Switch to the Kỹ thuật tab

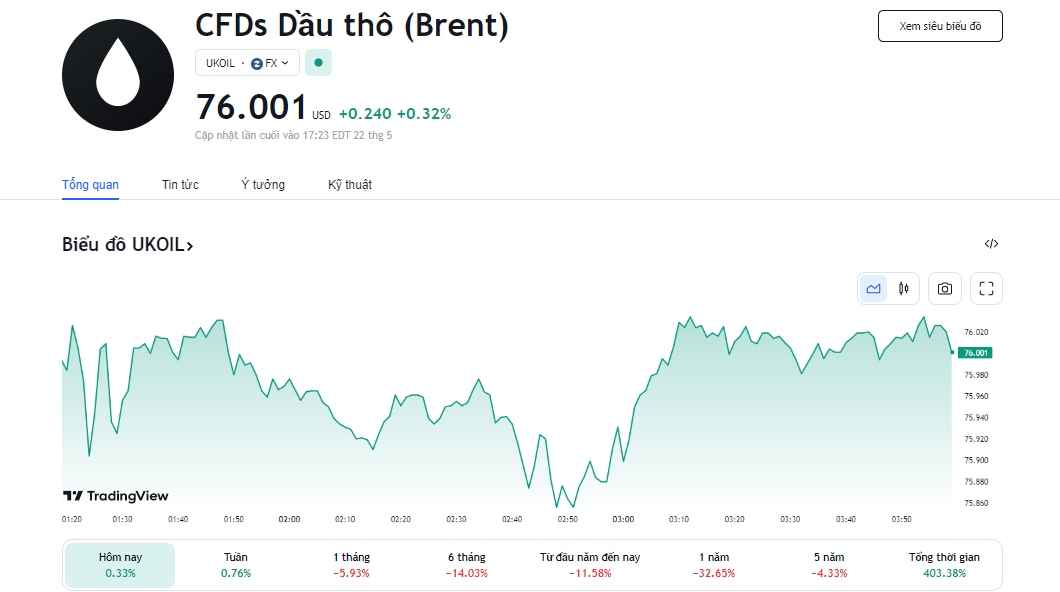coord(350,185)
